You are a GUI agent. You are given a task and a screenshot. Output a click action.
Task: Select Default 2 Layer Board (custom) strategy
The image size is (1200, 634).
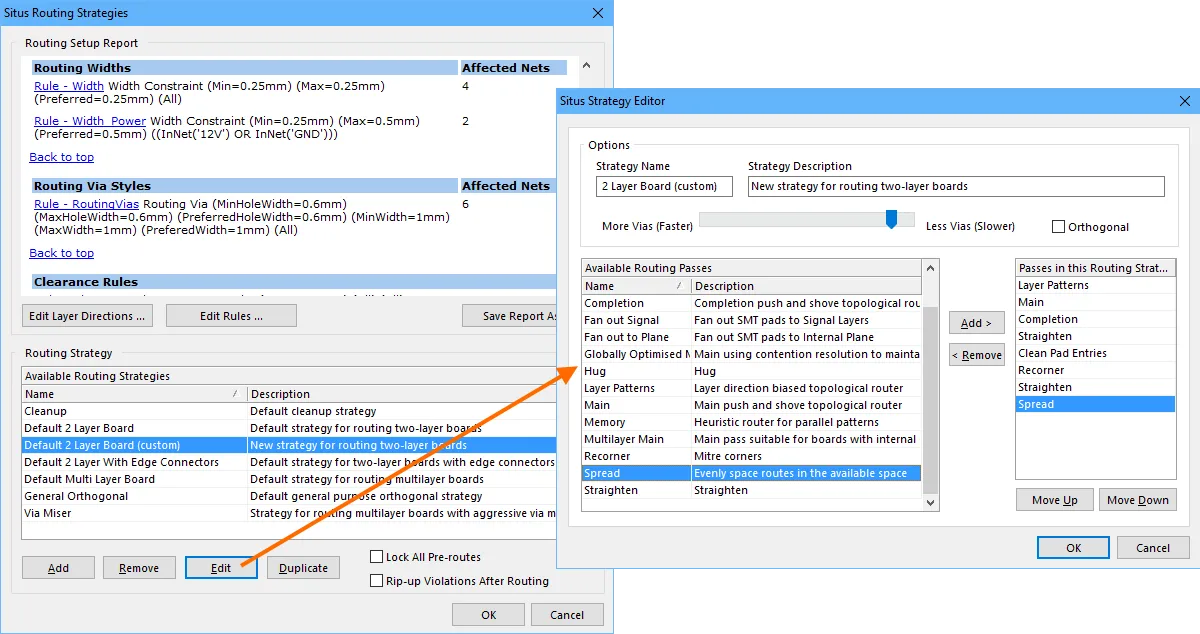pos(289,445)
